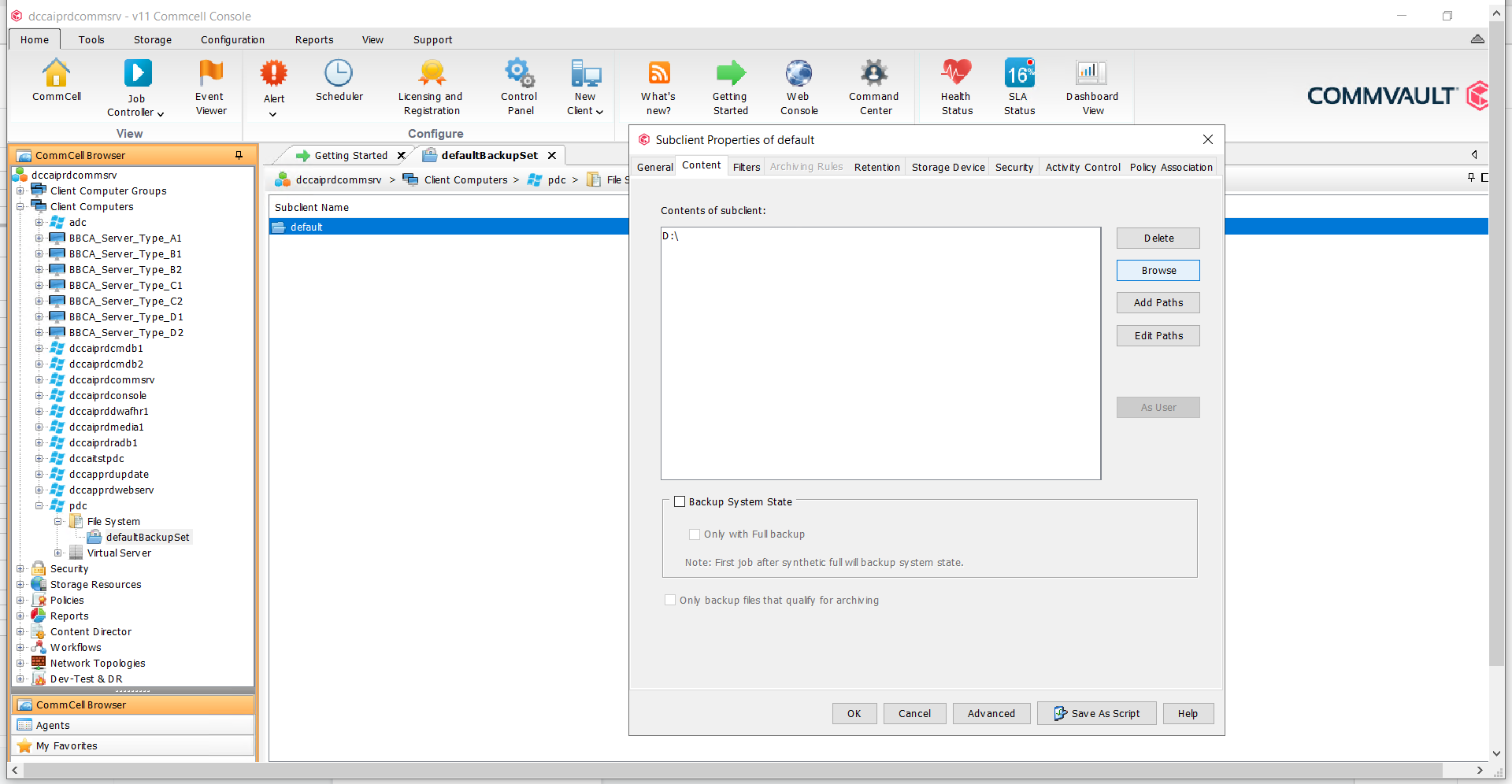Image resolution: width=1512 pixels, height=784 pixels.
Task: Click the Add Paths button
Action: click(1158, 302)
